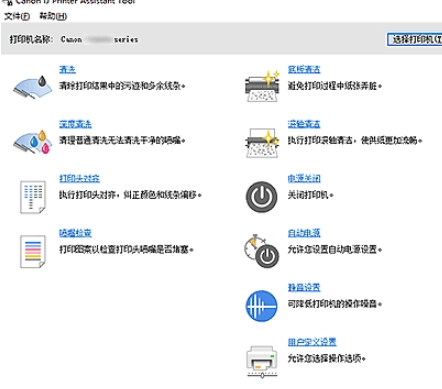Open the 底板清洁 link
442x389 pixels.
[304, 69]
